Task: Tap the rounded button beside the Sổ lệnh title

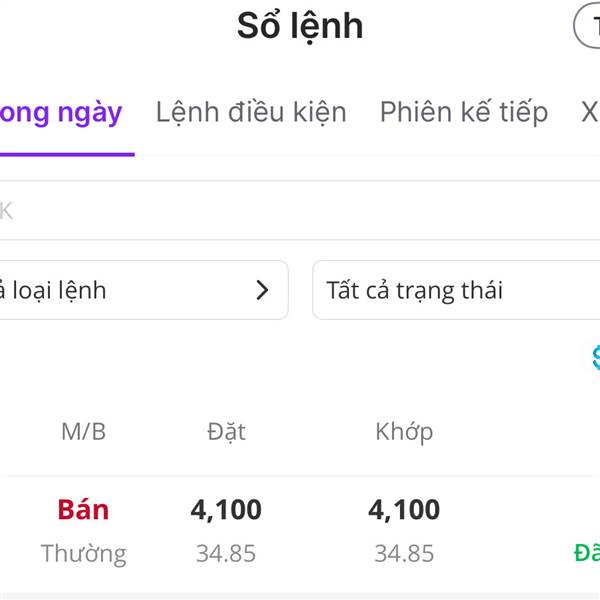Action: tap(588, 26)
